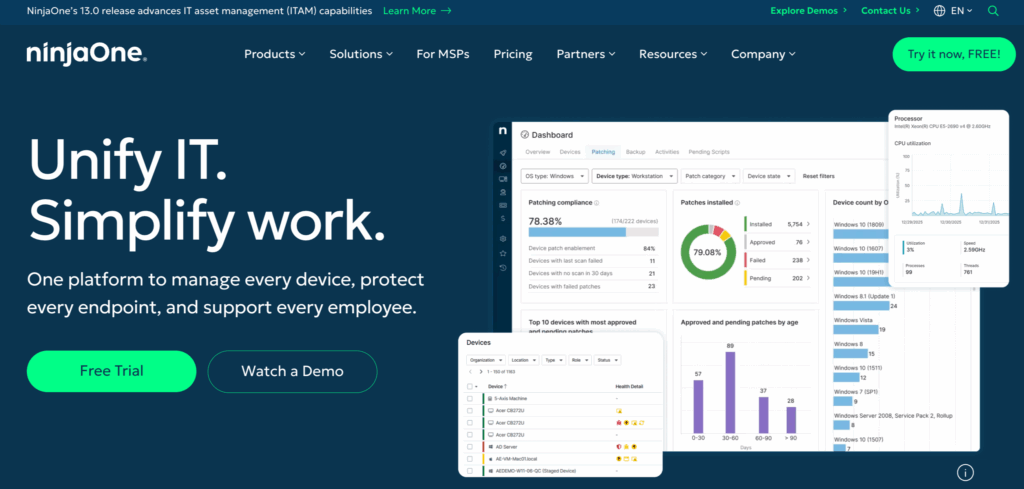Check the box for 5-Axis Machine

coord(470,398)
